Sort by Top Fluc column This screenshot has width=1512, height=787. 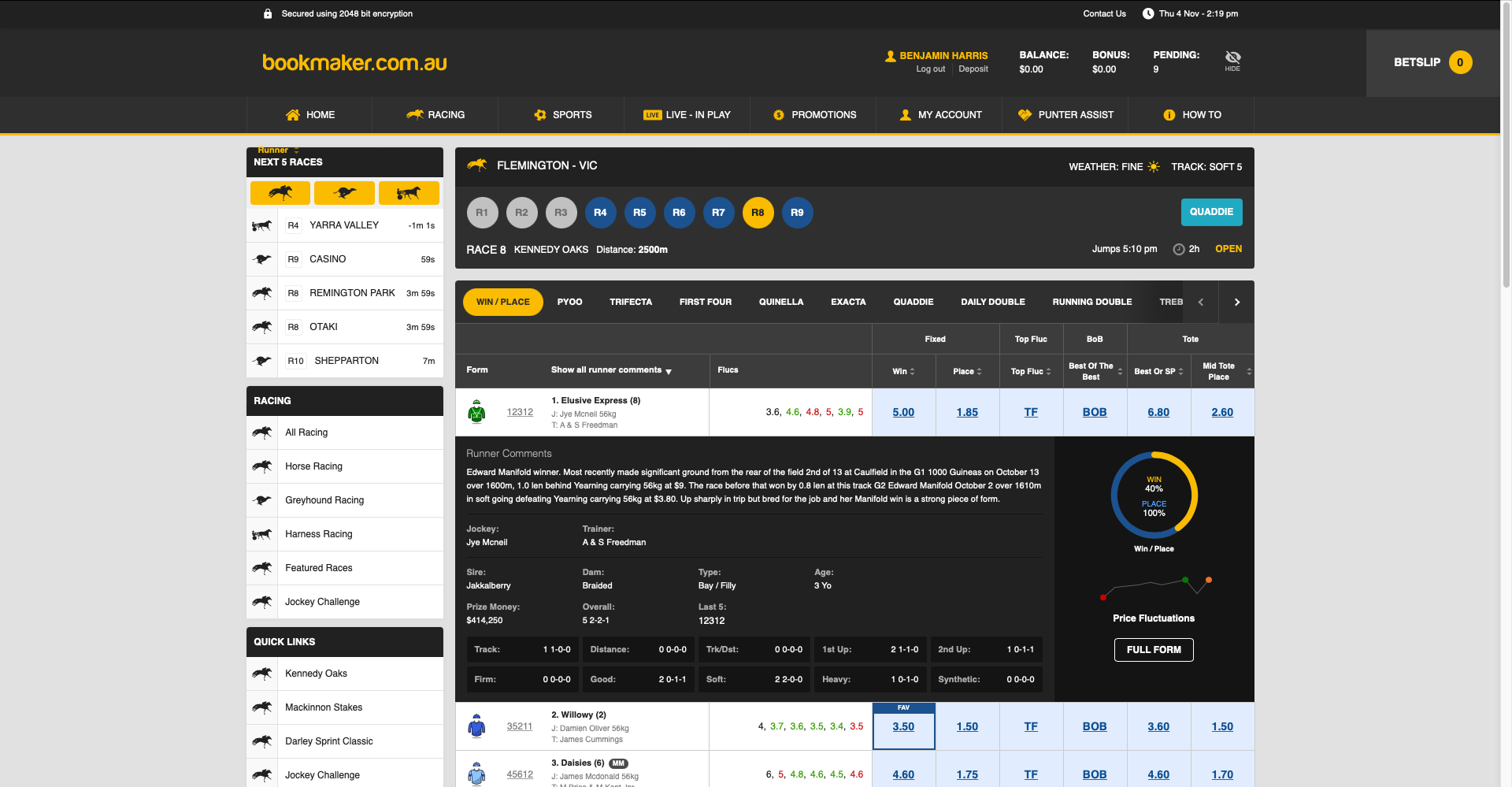tap(1031, 371)
